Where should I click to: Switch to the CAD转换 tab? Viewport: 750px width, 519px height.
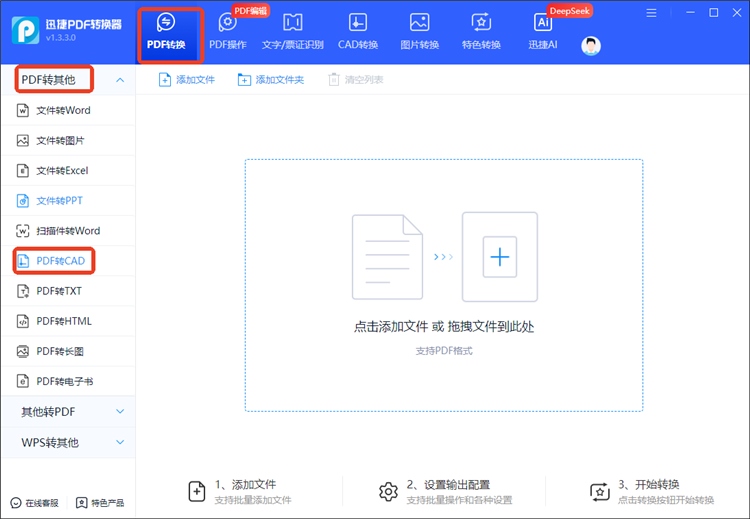click(x=358, y=33)
